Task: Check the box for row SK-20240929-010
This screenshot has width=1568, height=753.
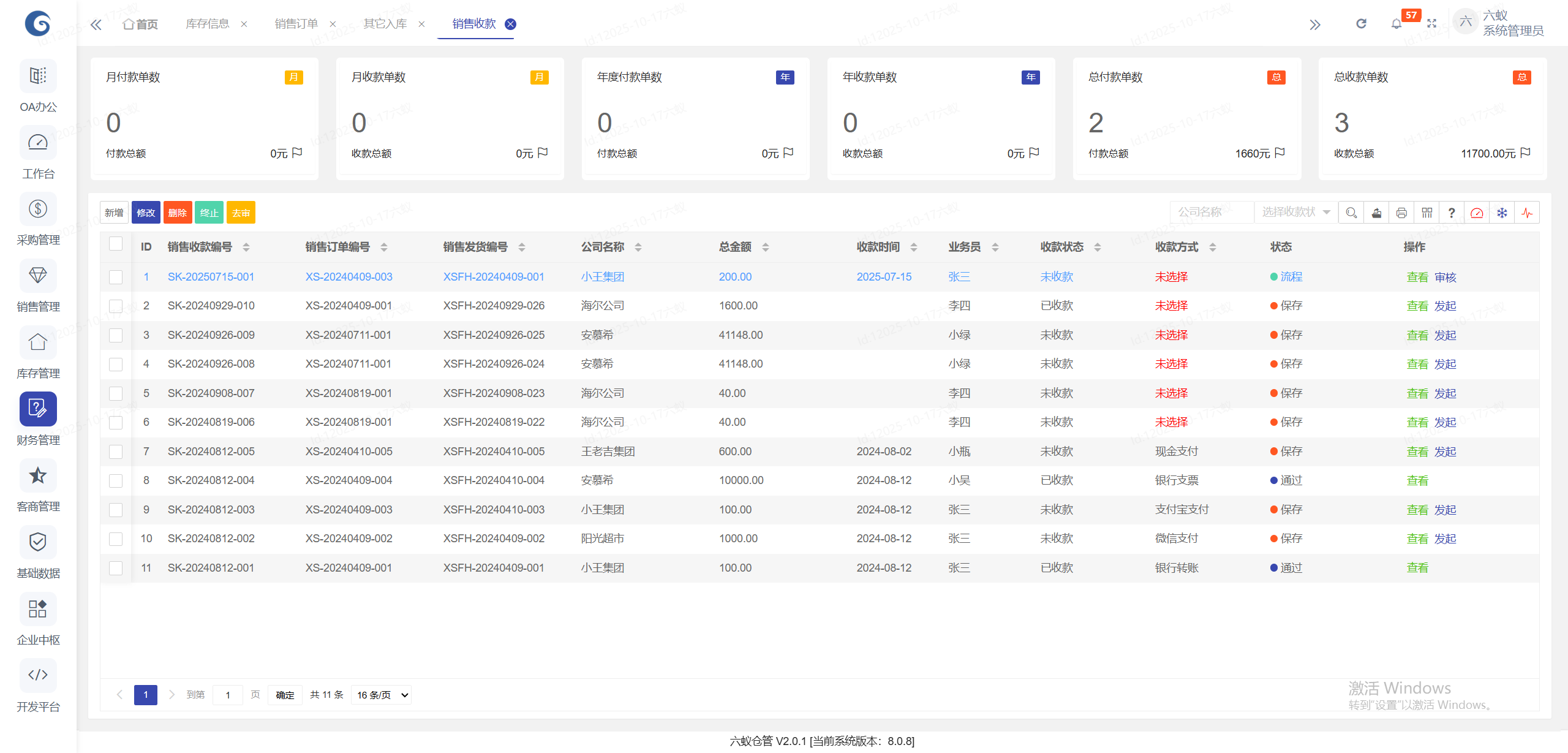Action: (116, 306)
